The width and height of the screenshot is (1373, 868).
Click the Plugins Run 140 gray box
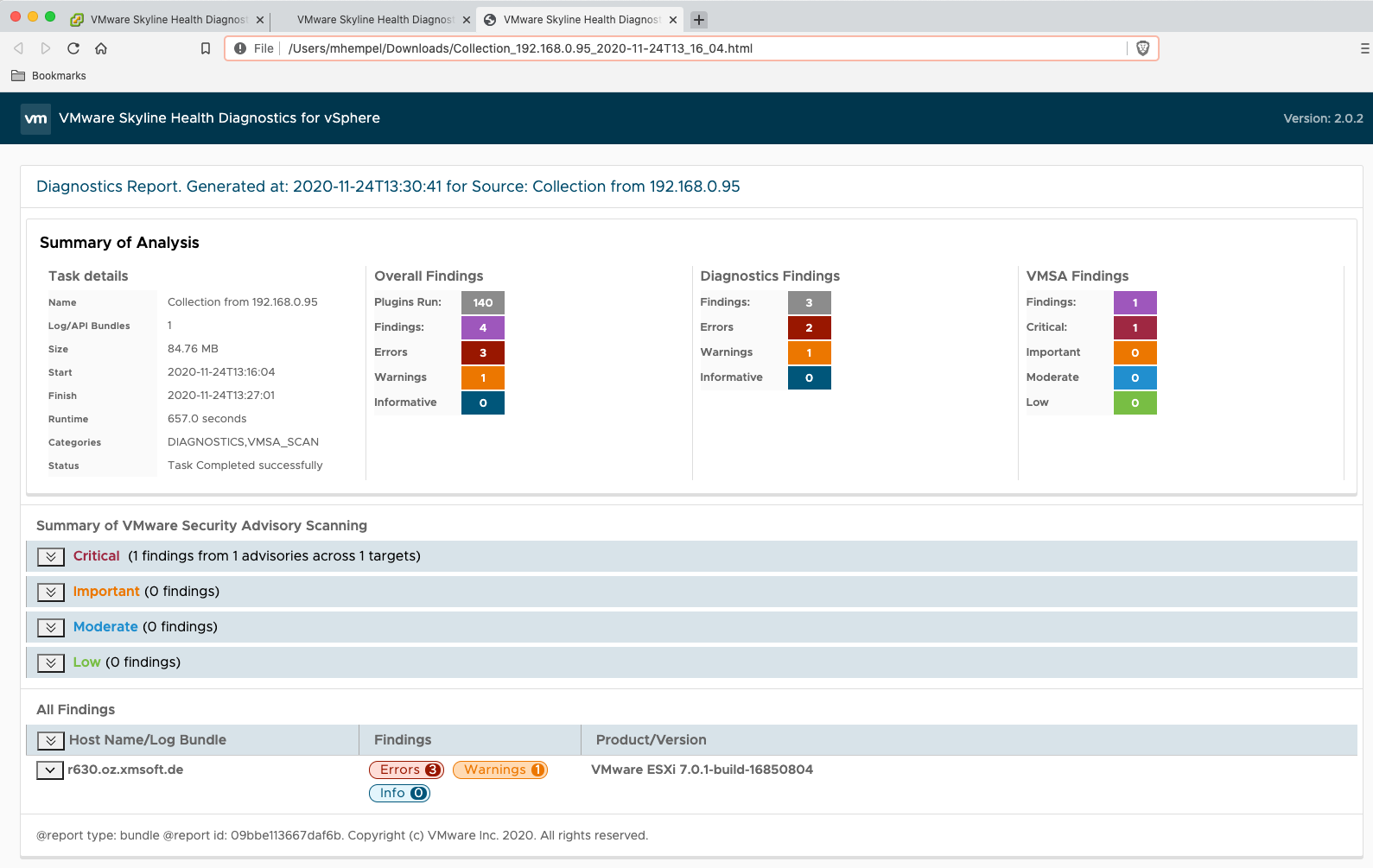pos(483,303)
